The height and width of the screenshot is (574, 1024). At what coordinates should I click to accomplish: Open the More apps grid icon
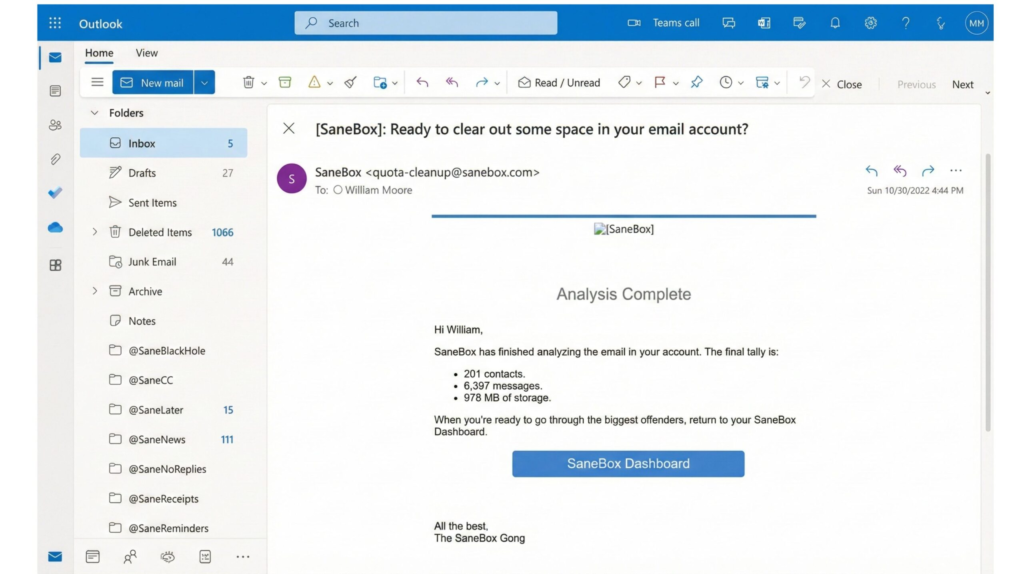tap(56, 265)
